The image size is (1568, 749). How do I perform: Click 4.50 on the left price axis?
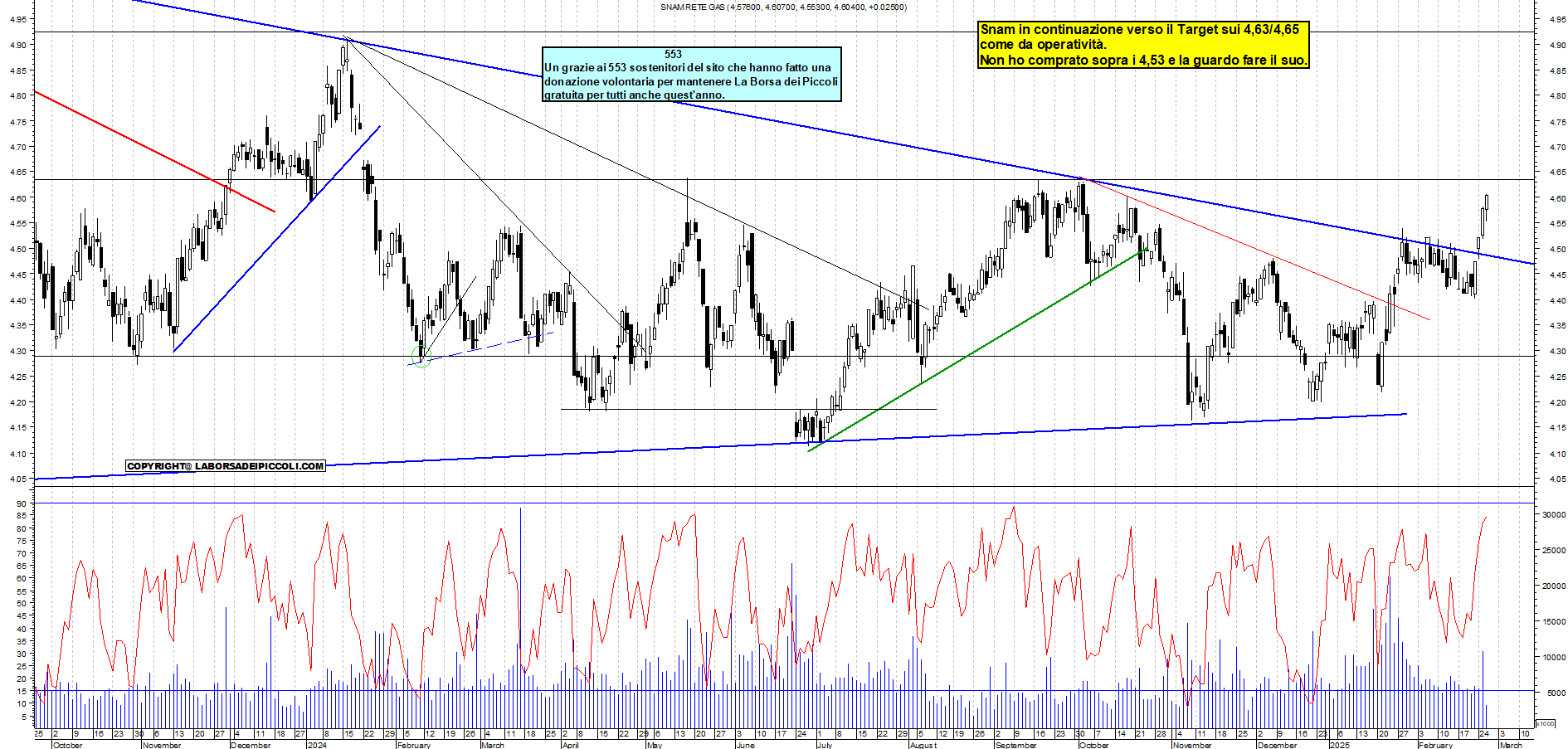tap(18, 250)
